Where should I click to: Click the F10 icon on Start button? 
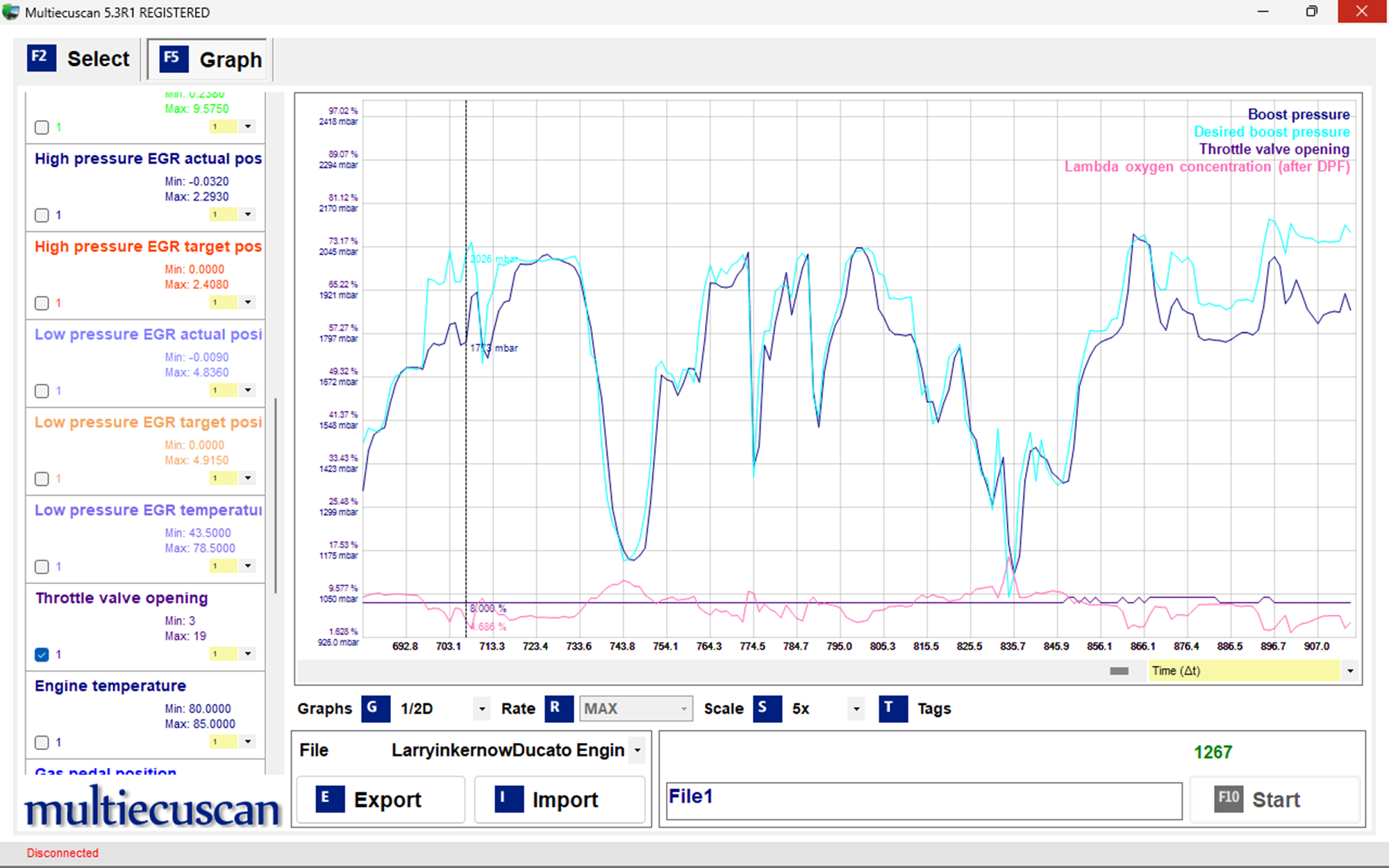pos(1228,799)
